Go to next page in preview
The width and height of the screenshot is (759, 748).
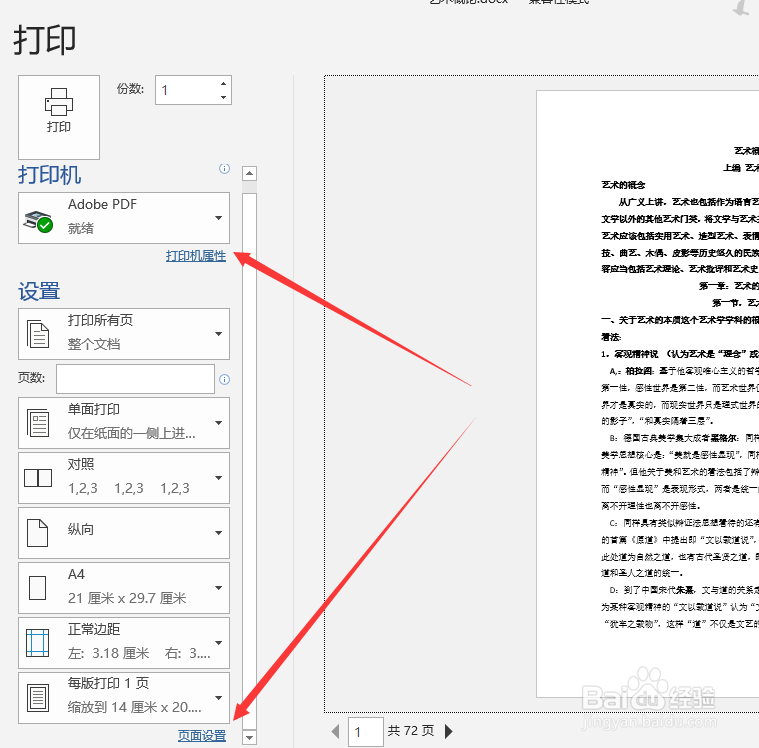tap(448, 731)
